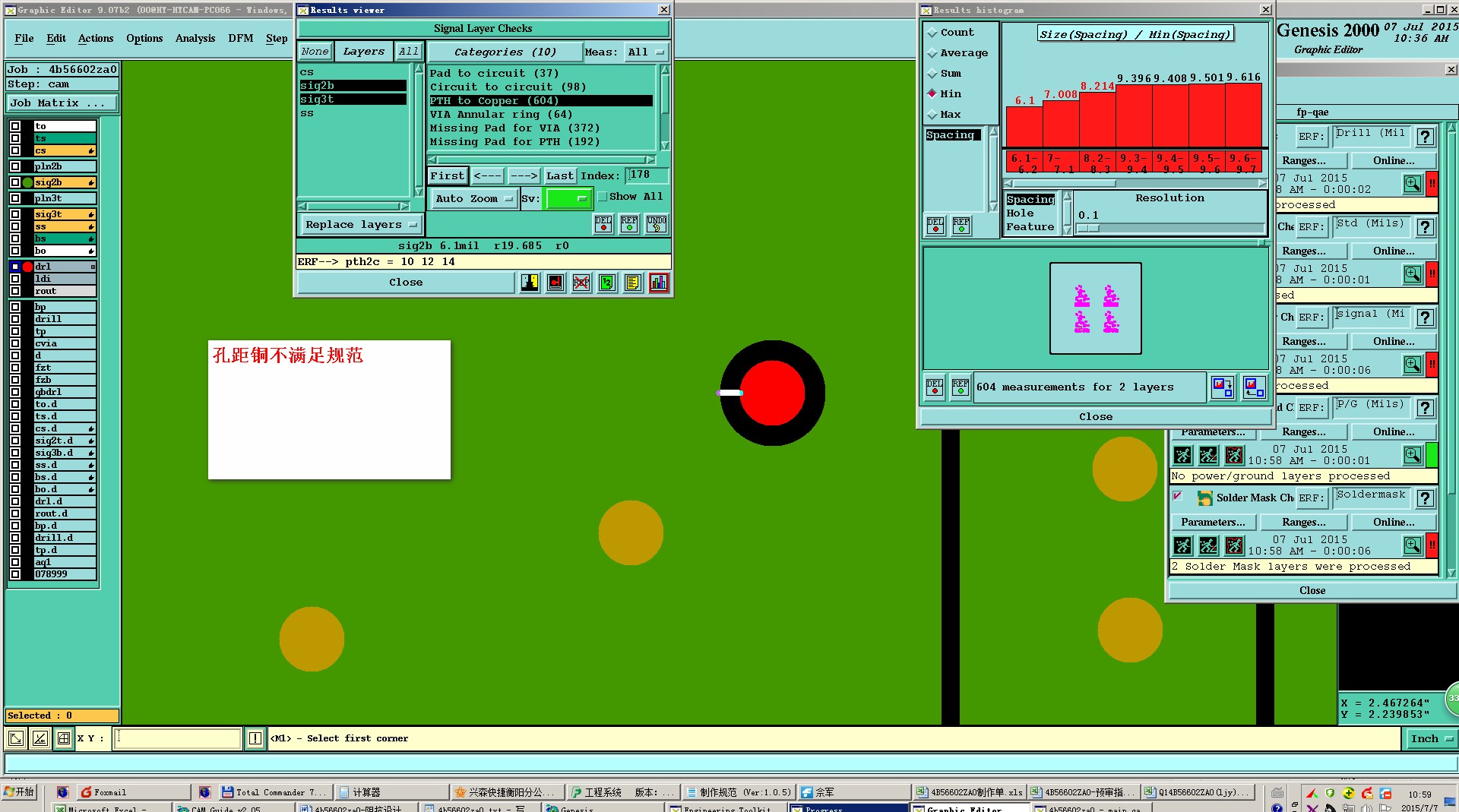Open the Replace layers dropdown
1459x812 pixels.
[362, 225]
